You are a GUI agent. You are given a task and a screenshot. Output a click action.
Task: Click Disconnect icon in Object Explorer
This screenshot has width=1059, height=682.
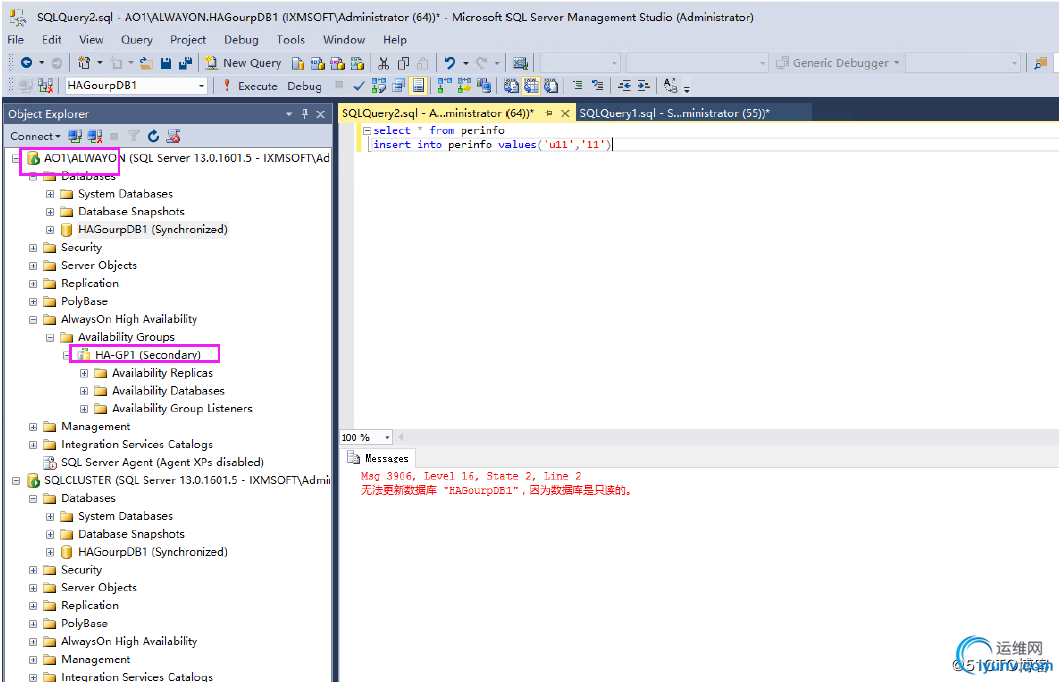click(95, 136)
